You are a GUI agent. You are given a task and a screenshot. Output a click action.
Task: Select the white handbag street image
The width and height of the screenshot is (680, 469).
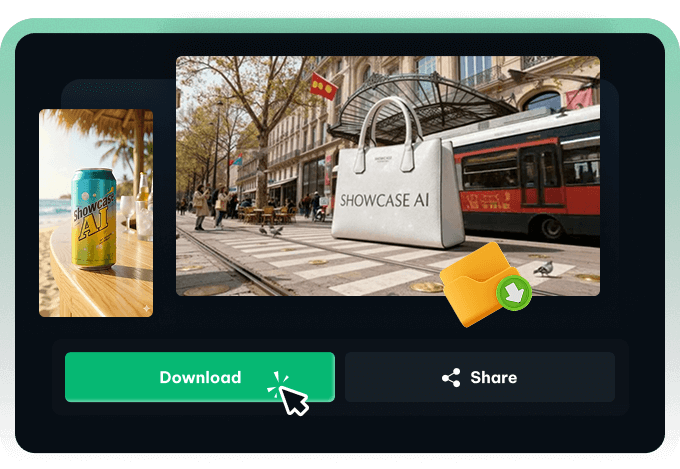387,175
